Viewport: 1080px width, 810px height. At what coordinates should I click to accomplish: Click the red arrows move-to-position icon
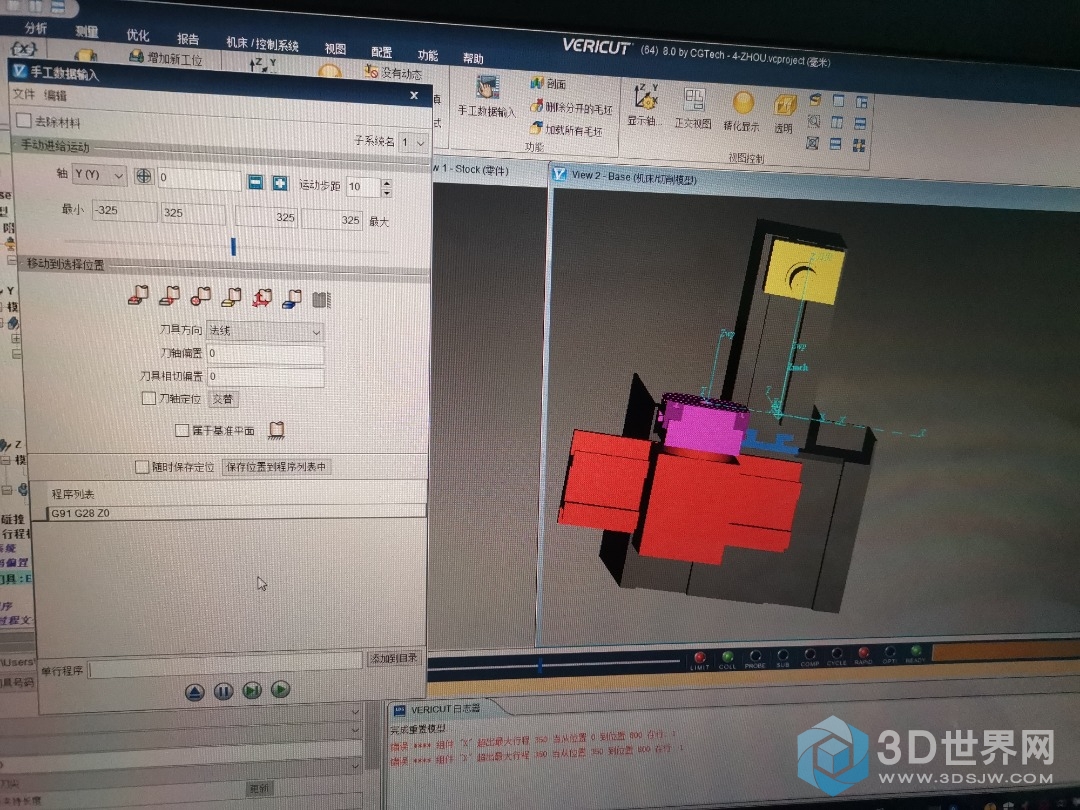pyautogui.click(x=262, y=298)
